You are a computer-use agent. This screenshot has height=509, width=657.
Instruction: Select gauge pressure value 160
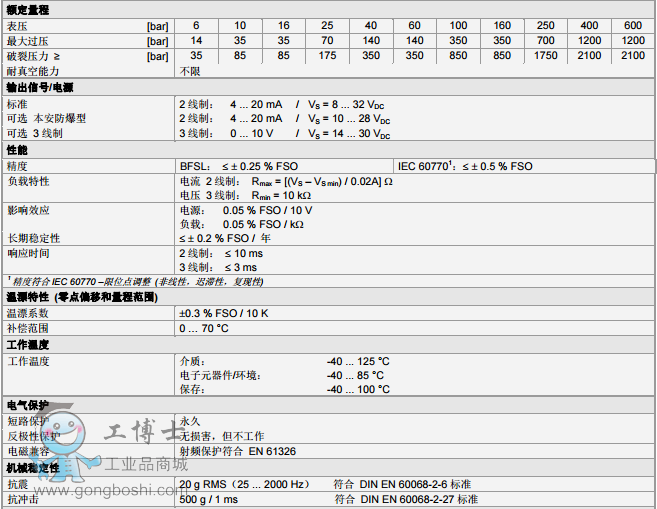point(502,26)
